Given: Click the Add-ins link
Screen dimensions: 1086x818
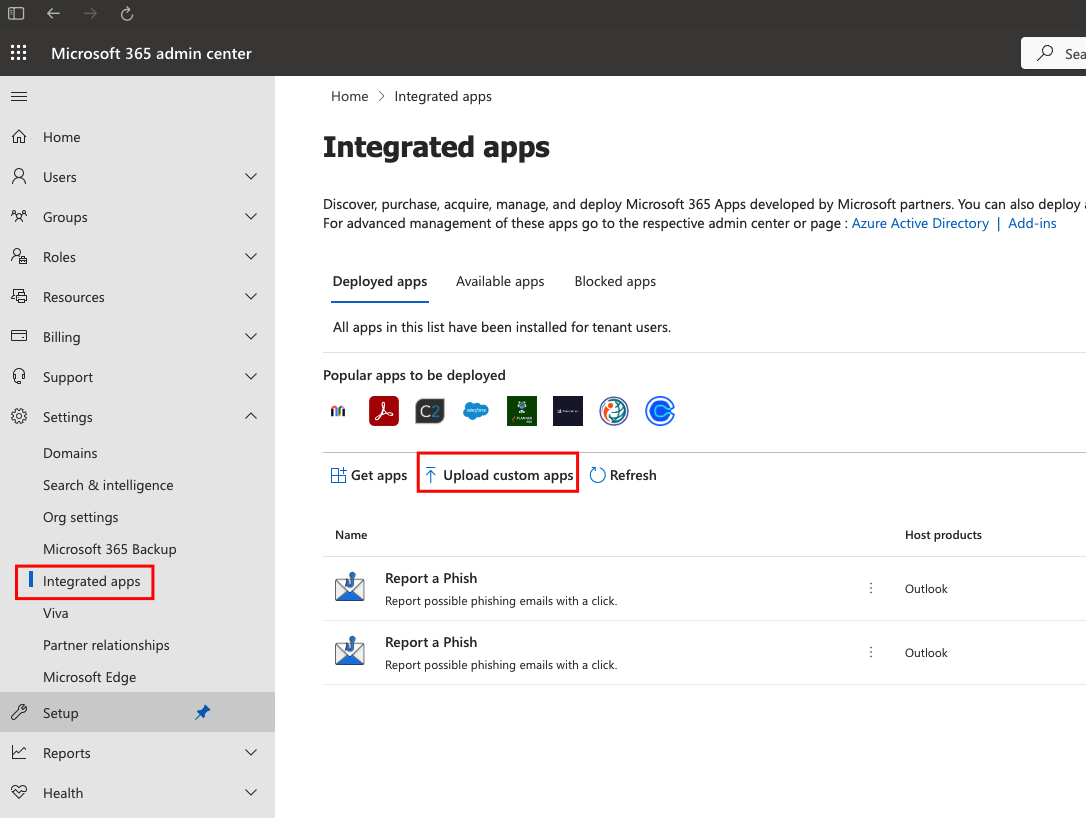Looking at the screenshot, I should 1031,223.
